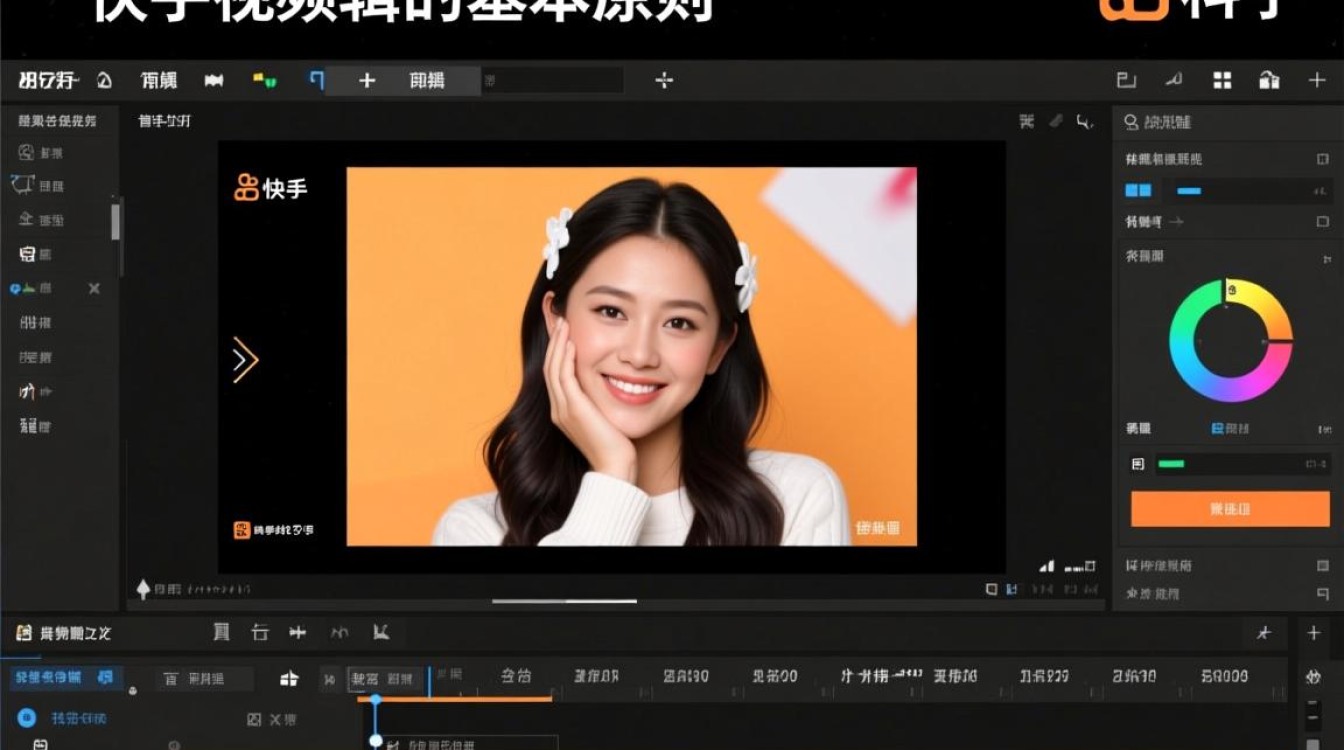
Task: Click the triangle icon in top toolbar
Action: (104, 81)
